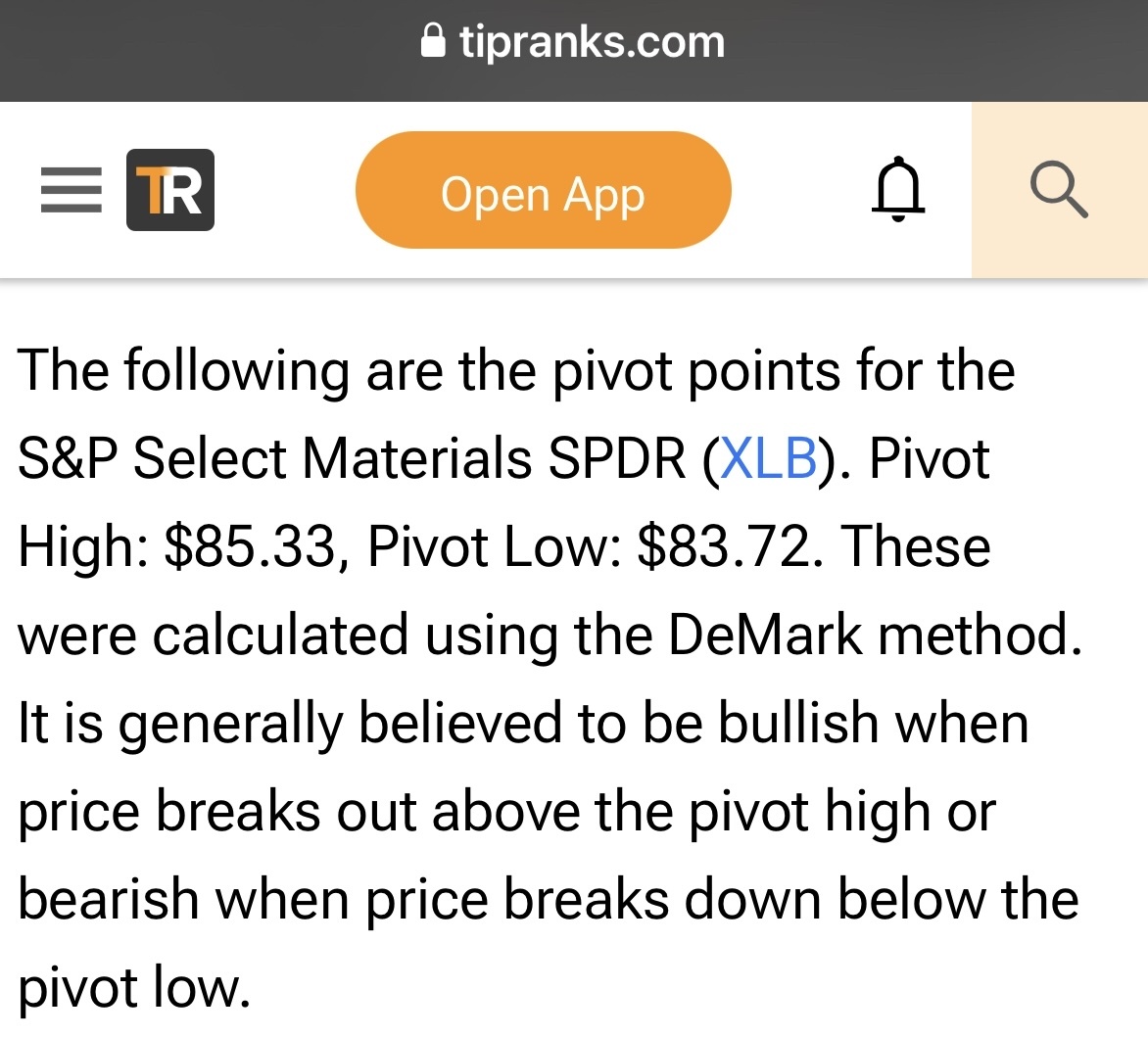1148x1037 pixels.
Task: Click the $83.72 pivot low value
Action: tap(724, 546)
